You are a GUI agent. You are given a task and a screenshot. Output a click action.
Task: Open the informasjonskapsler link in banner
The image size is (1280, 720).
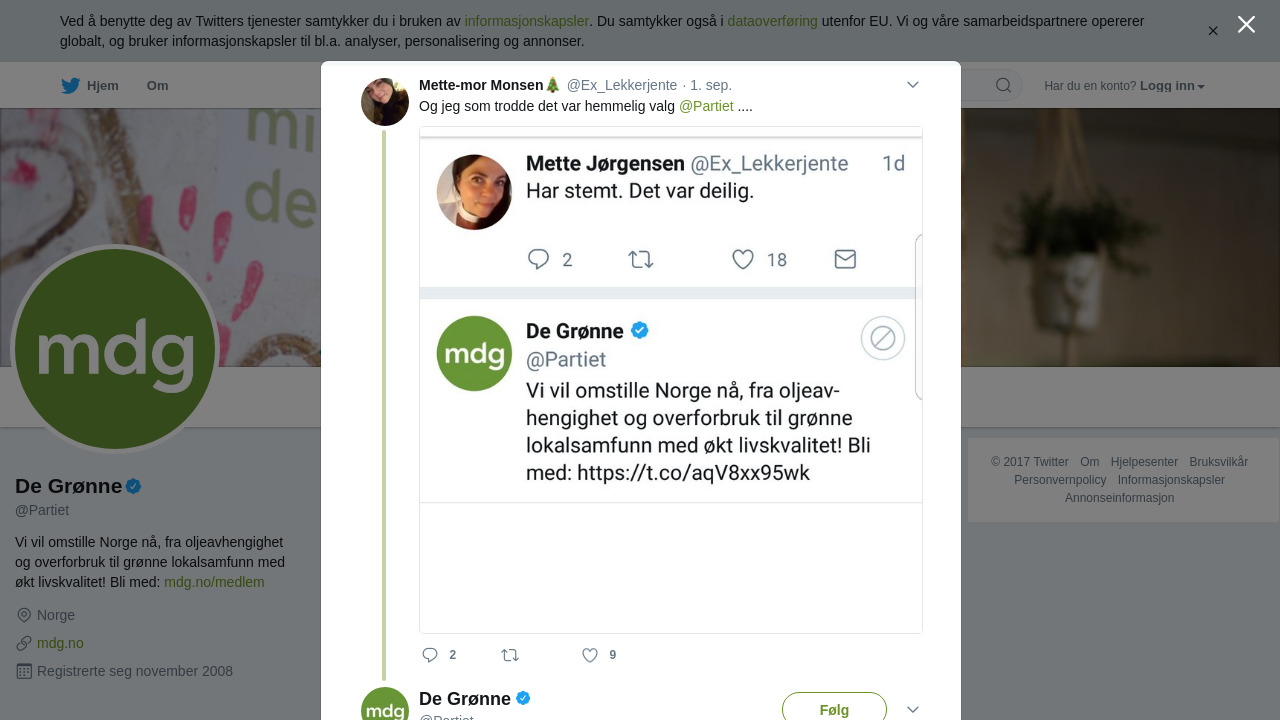[x=527, y=21]
